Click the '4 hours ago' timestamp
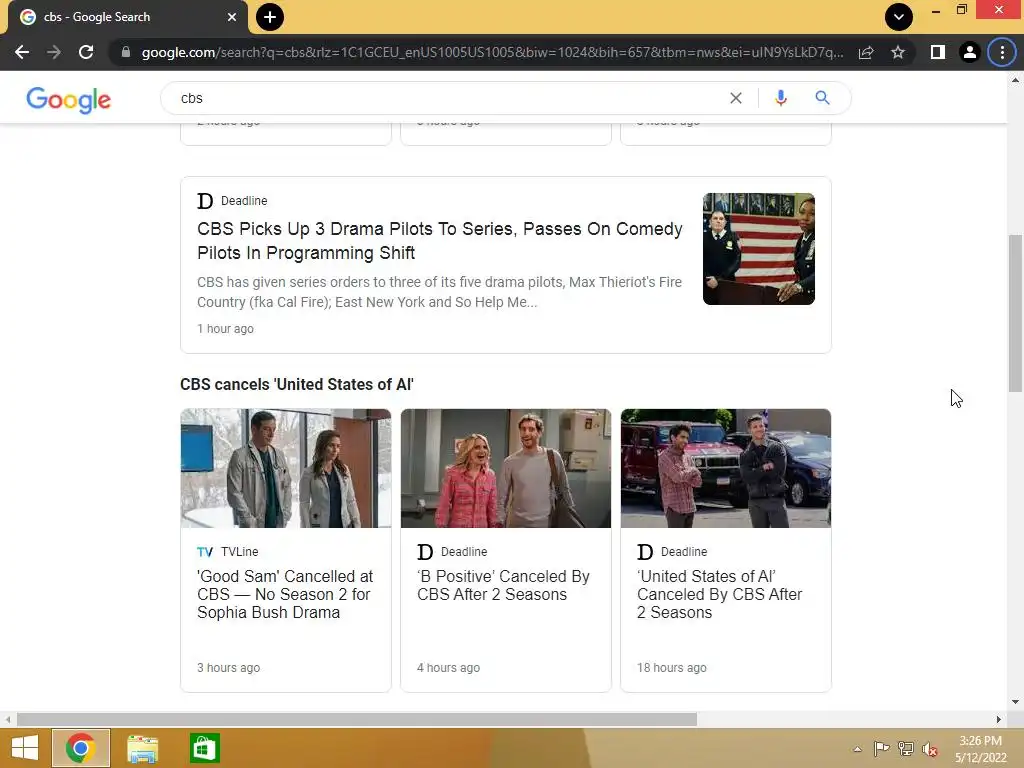 click(x=449, y=667)
